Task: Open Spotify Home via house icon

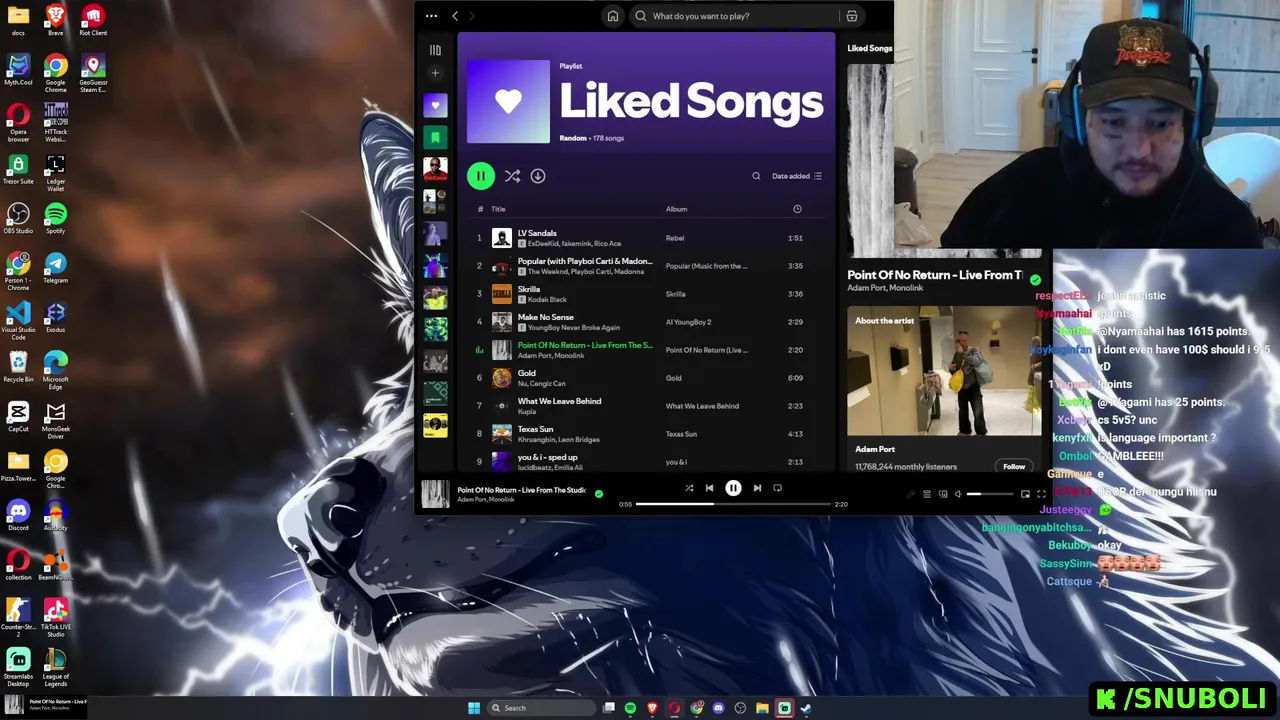Action: 613,16
